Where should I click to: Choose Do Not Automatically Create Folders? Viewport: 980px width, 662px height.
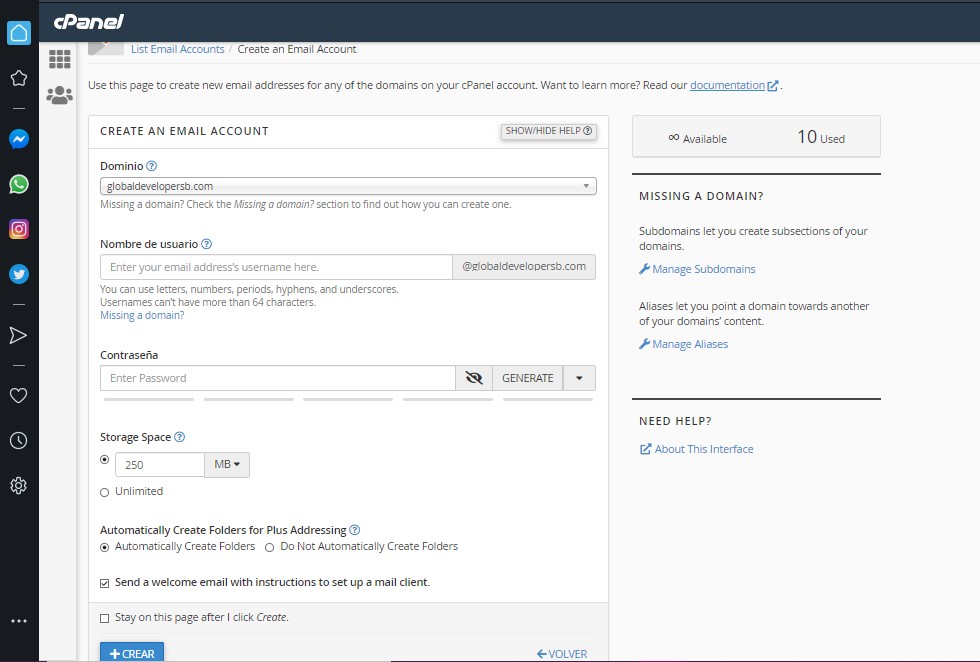click(269, 547)
